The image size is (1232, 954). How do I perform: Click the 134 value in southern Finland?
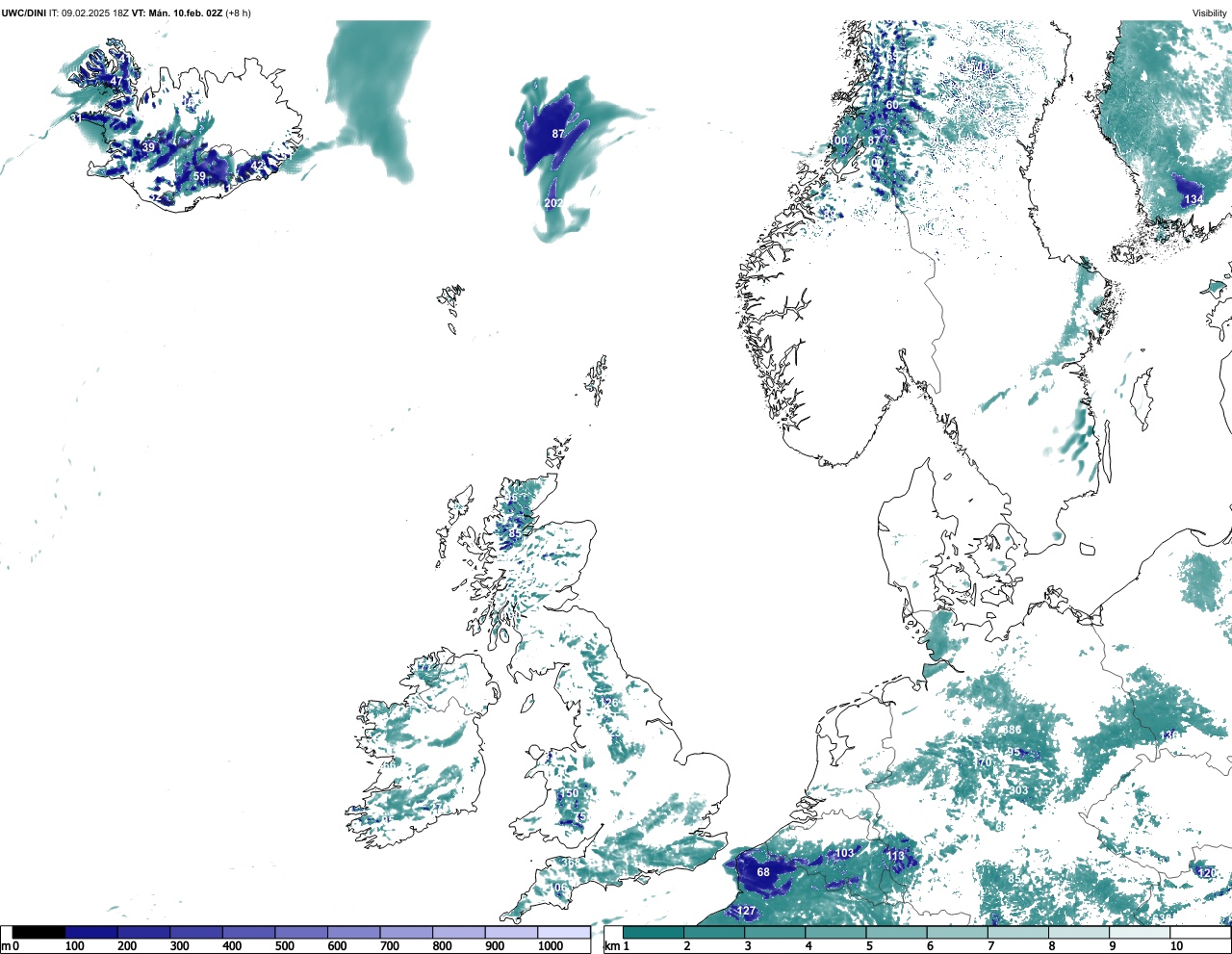coord(1193,199)
